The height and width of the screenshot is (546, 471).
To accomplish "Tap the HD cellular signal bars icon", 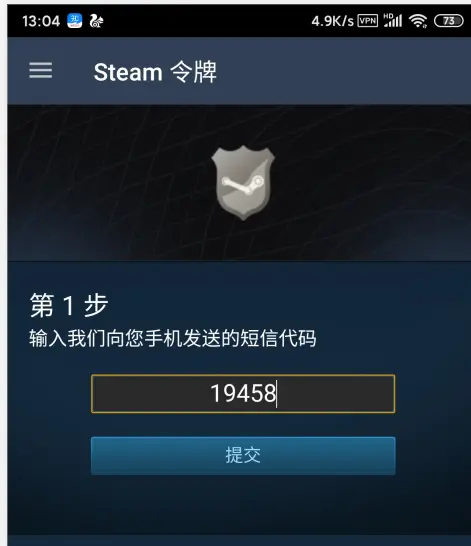I will coord(393,21).
